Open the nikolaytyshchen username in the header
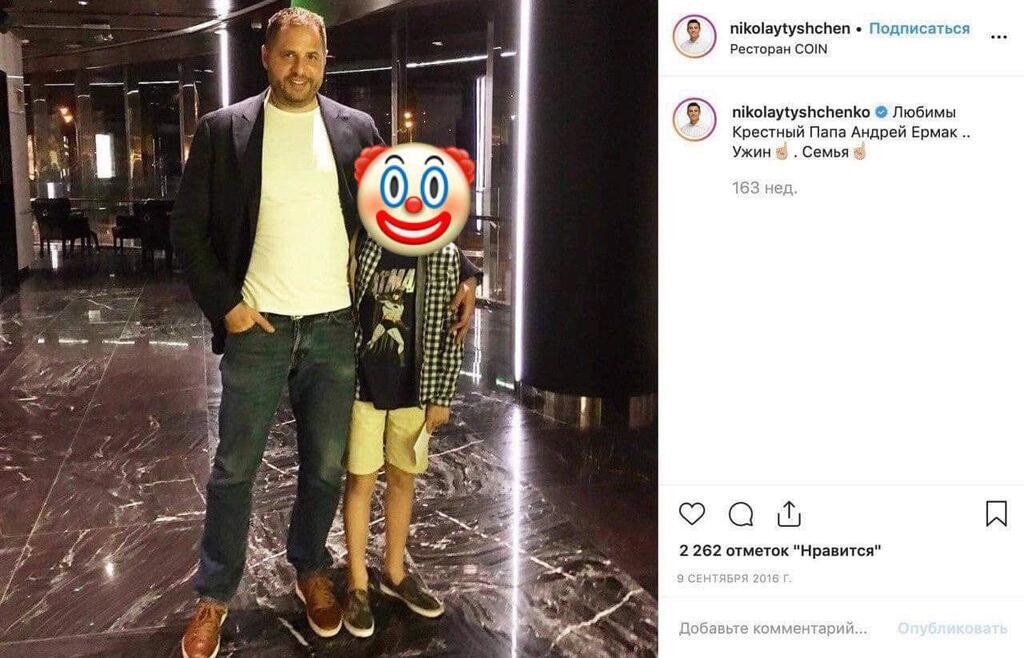The image size is (1024, 658). (790, 29)
